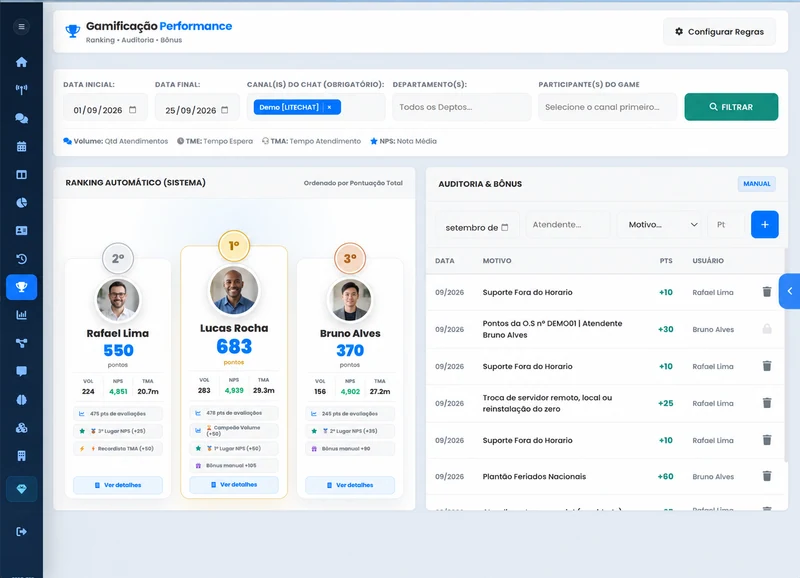Click the 1º place medal badge
This screenshot has height=578, width=800.
(x=234, y=246)
